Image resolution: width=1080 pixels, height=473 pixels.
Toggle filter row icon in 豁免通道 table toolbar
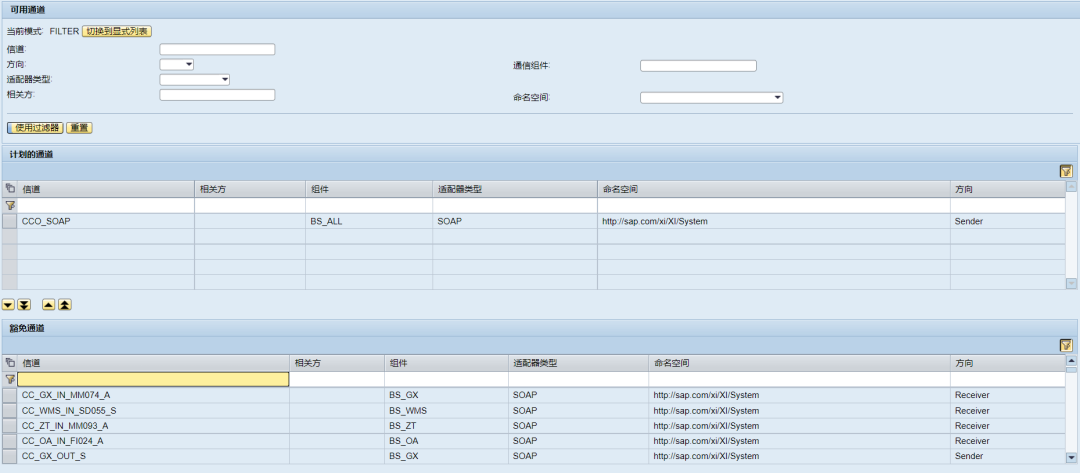[1066, 346]
